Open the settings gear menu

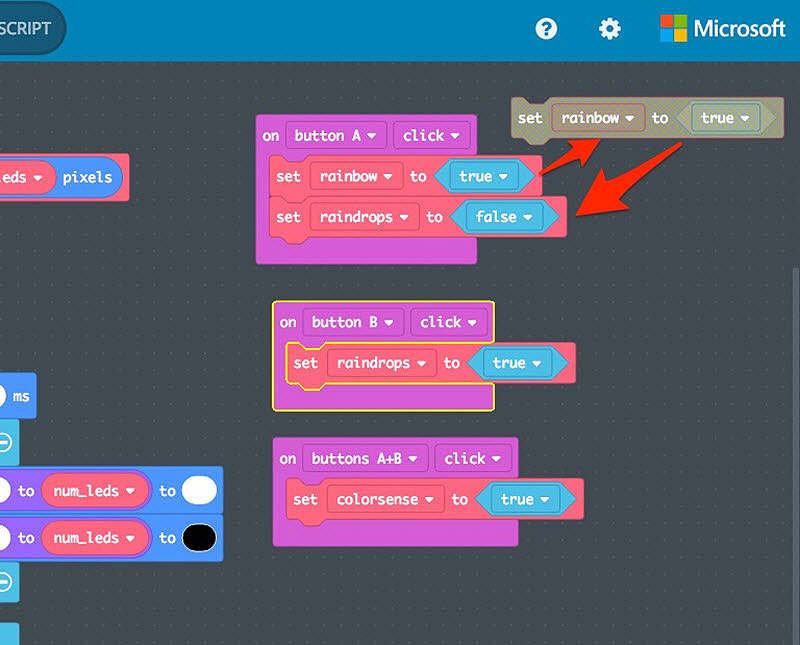(609, 29)
